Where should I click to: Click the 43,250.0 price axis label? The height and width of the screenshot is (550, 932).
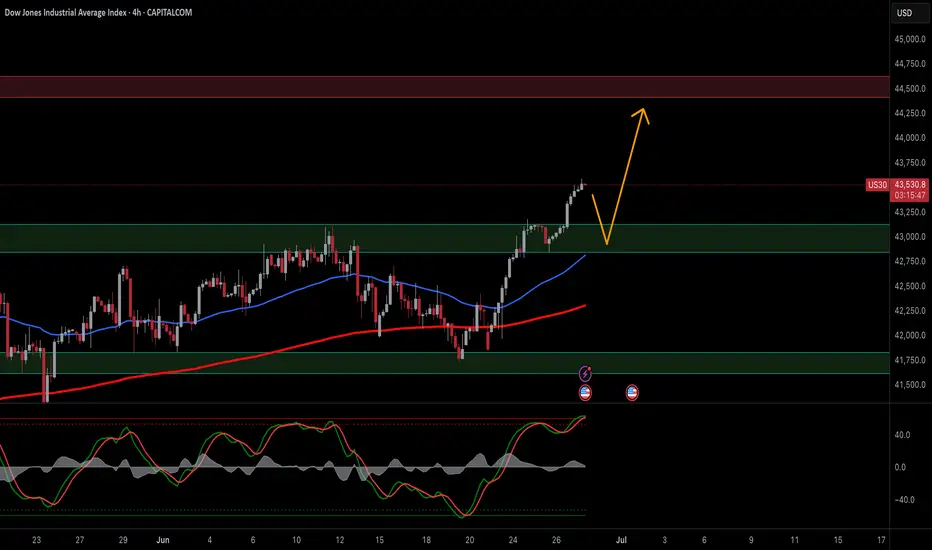(910, 212)
